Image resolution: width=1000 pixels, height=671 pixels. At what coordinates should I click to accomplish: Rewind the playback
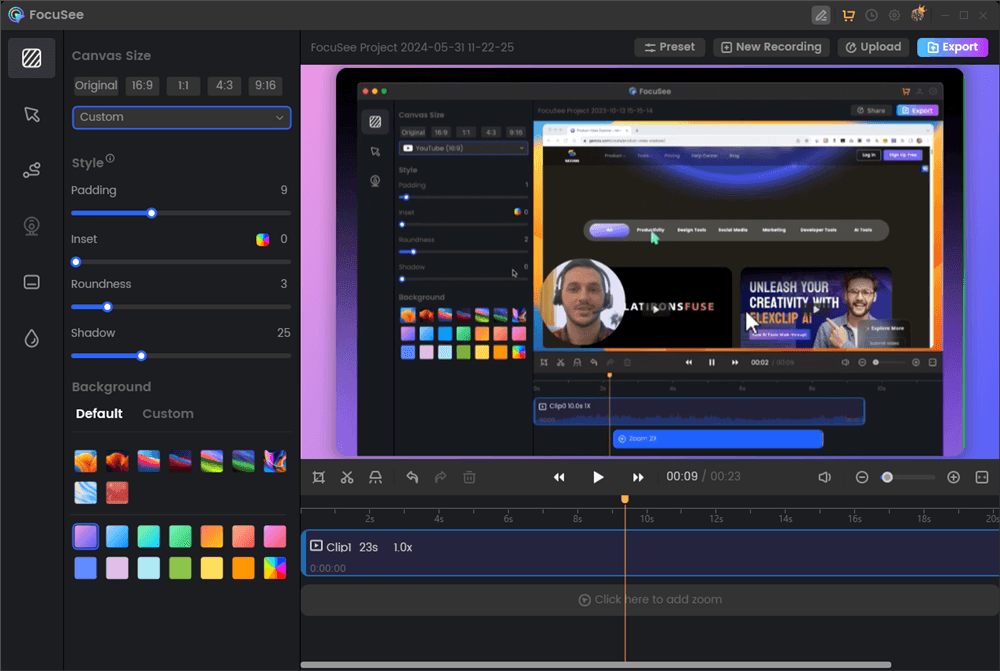pos(559,477)
